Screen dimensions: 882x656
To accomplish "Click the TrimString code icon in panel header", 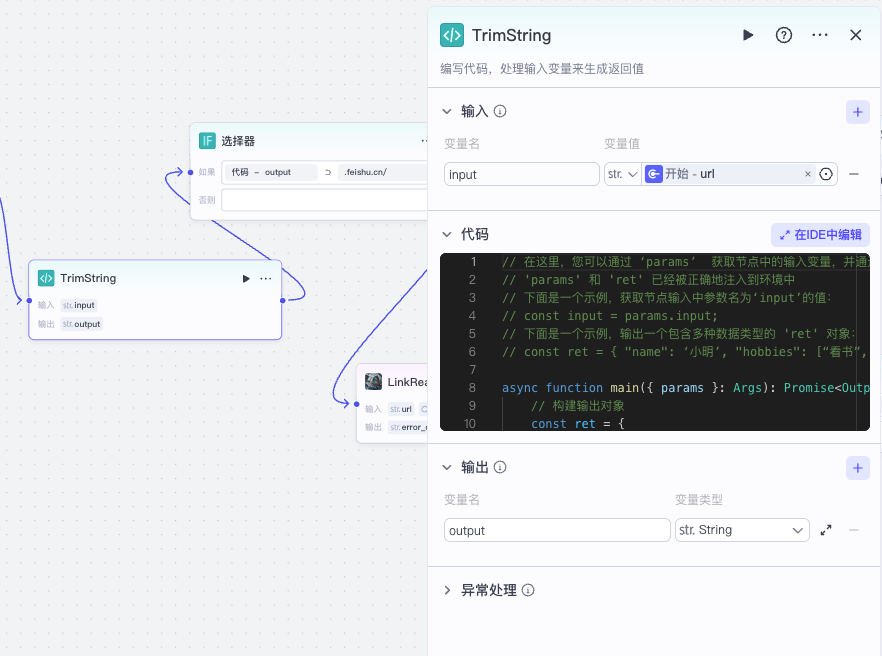I will point(452,35).
